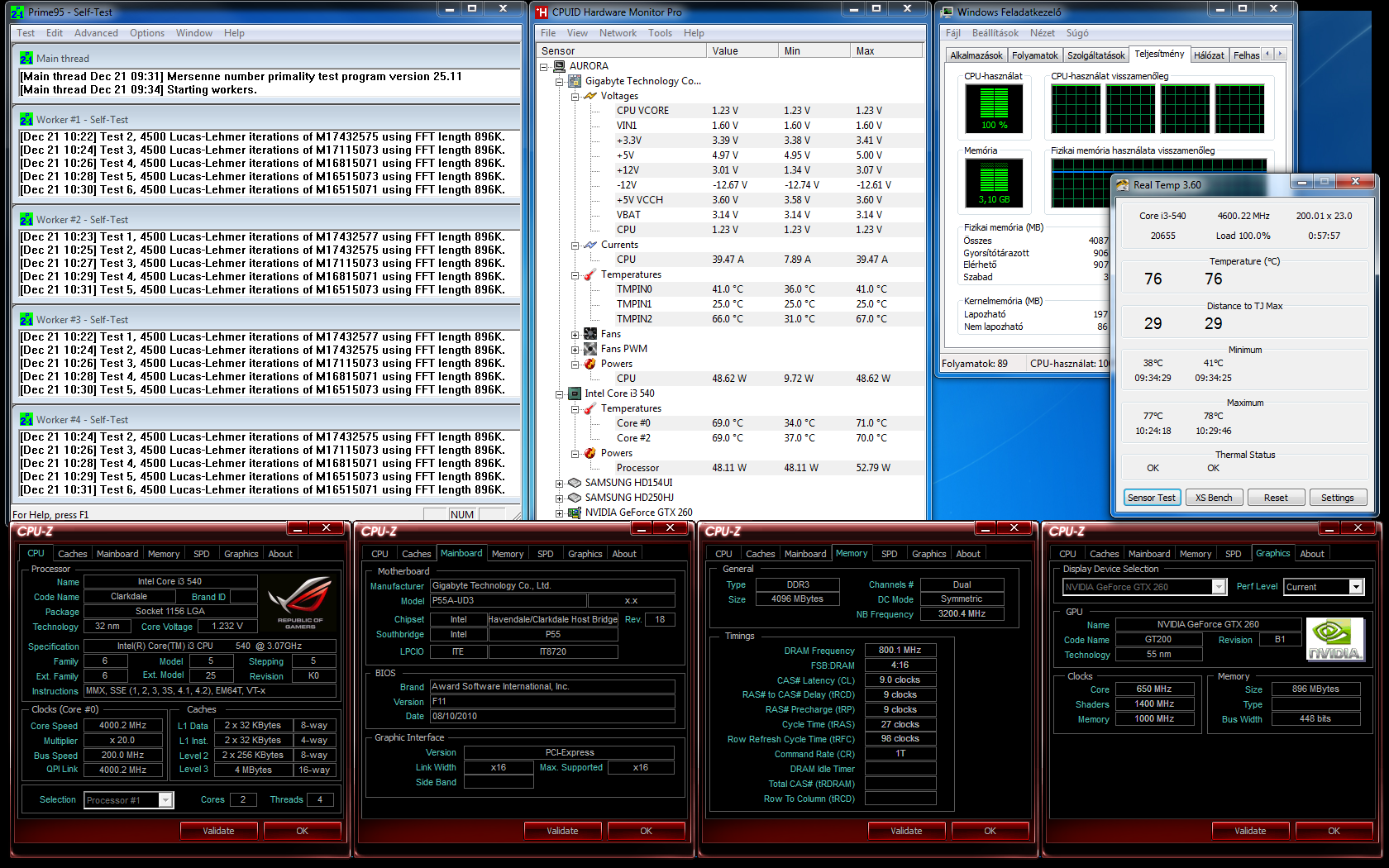Click the Fans PWM icon in HWMonitor tree

[x=590, y=349]
